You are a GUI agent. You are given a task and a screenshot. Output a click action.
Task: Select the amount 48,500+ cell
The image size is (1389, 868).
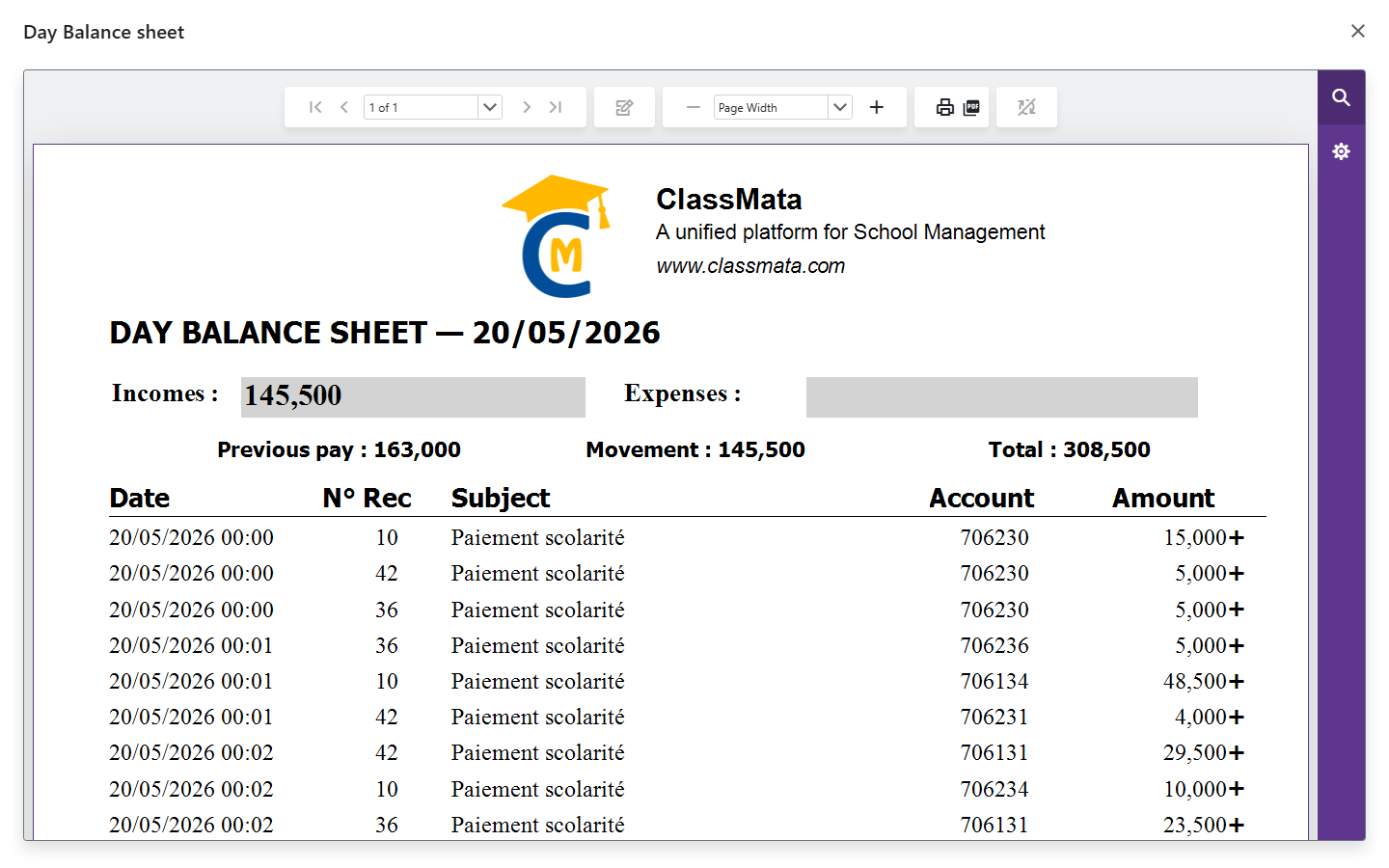coord(1204,681)
